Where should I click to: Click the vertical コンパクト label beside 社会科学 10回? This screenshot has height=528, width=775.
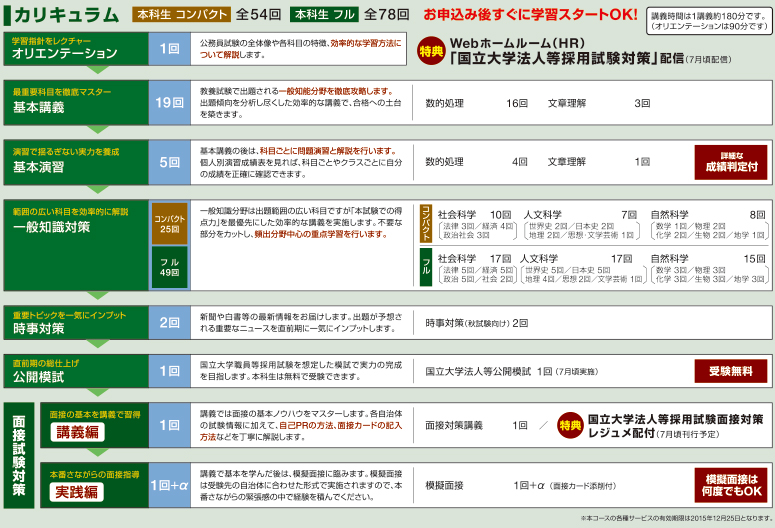click(426, 223)
